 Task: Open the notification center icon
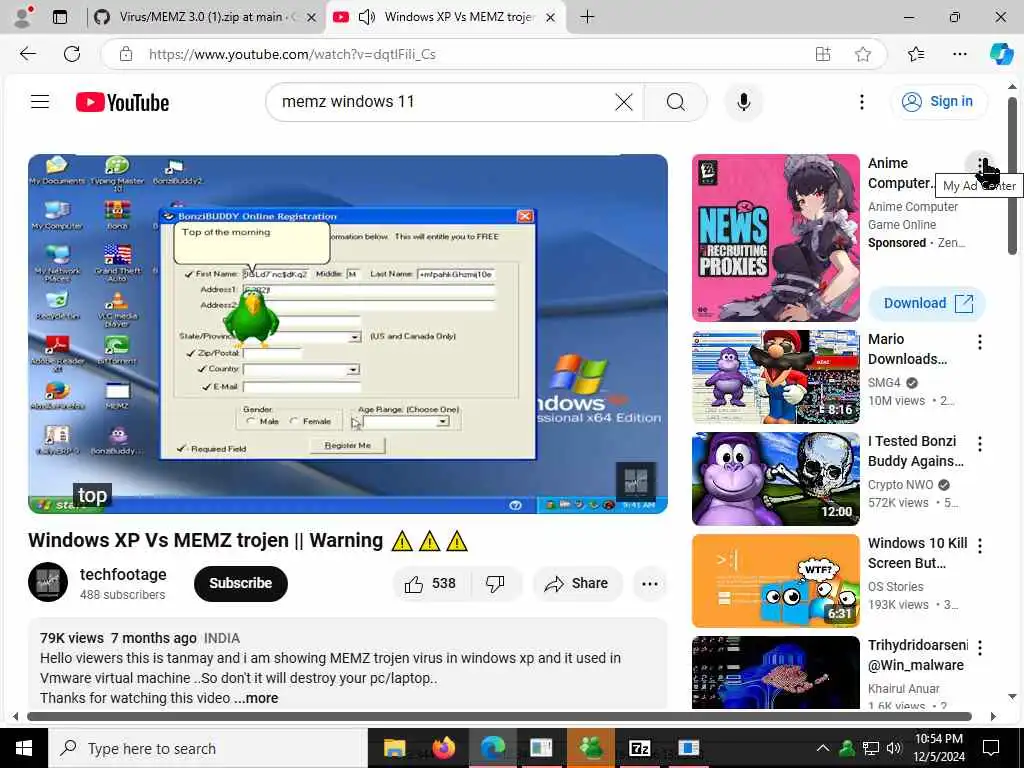click(991, 748)
